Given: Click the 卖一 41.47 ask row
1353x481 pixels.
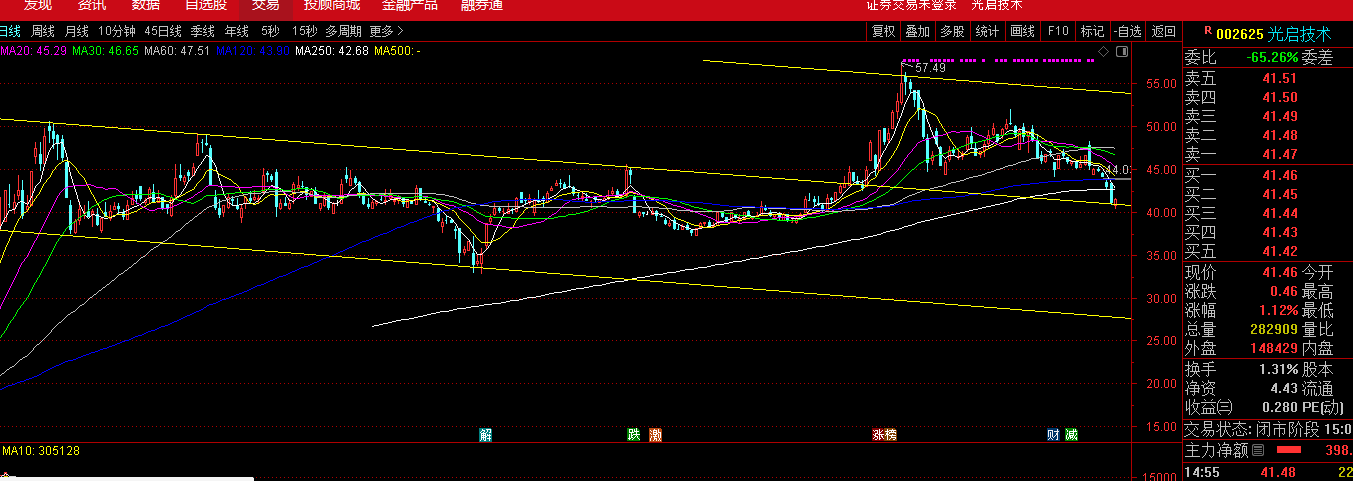Looking at the screenshot, I should point(1268,154).
